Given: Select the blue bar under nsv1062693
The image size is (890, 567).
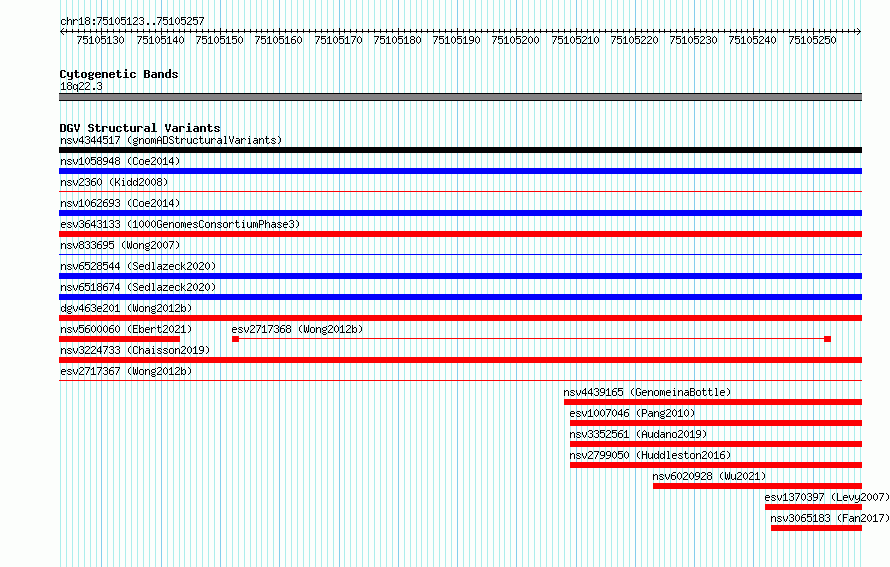Looking at the screenshot, I should 460,213.
